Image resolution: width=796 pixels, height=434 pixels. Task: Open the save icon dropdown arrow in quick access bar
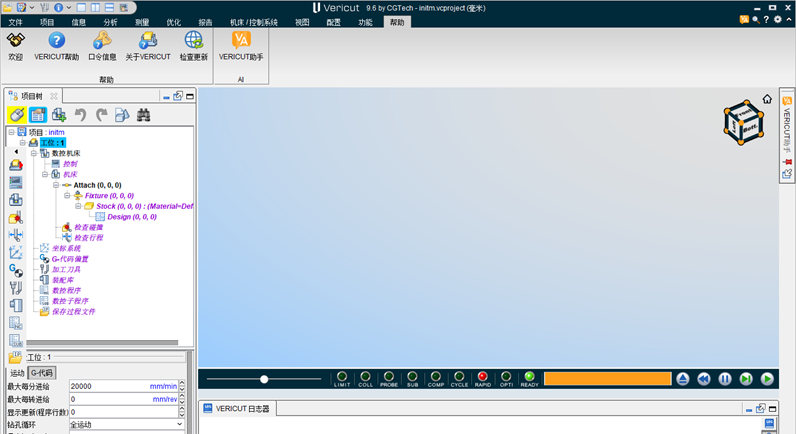pos(31,8)
